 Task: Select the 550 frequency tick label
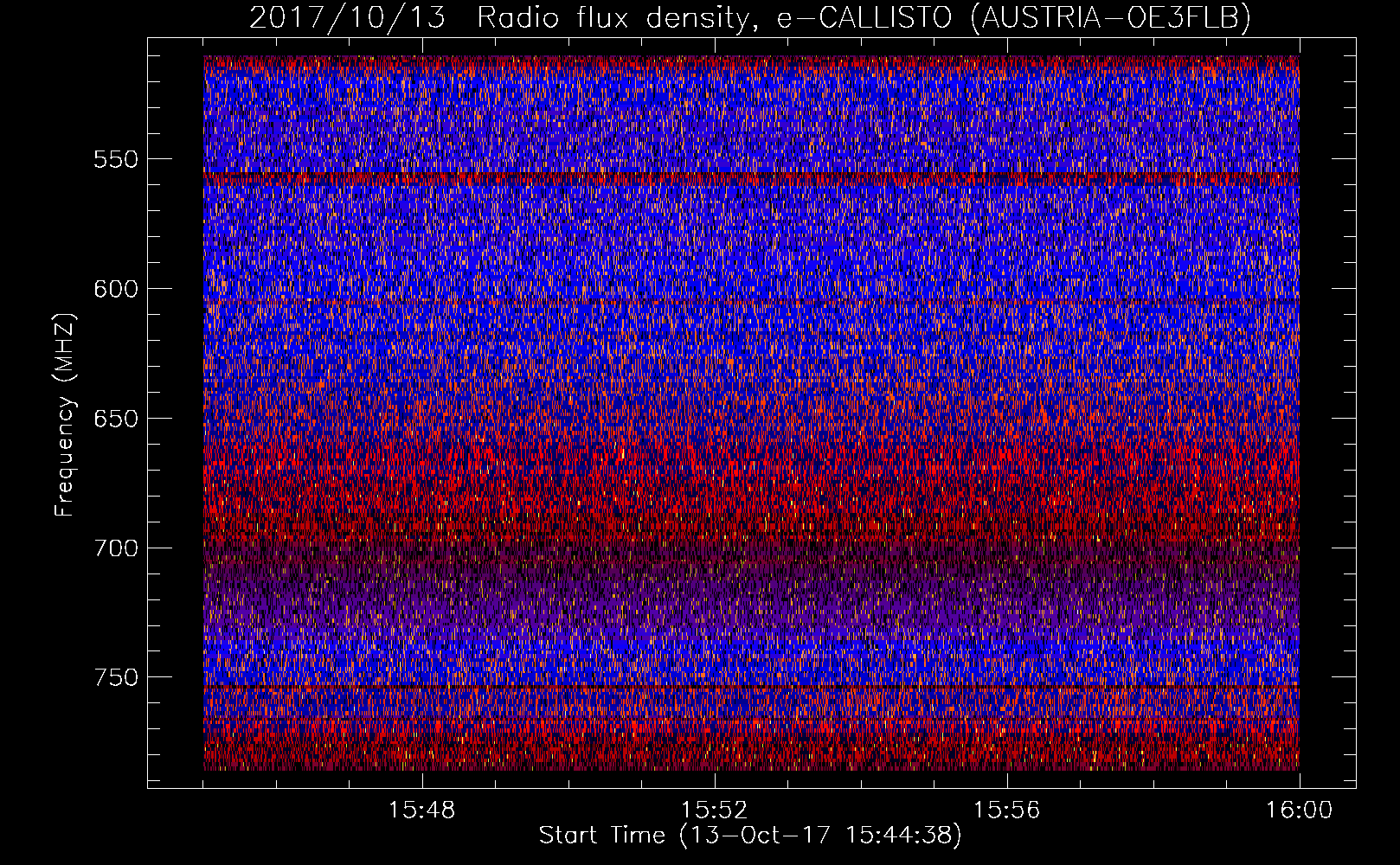[116, 159]
